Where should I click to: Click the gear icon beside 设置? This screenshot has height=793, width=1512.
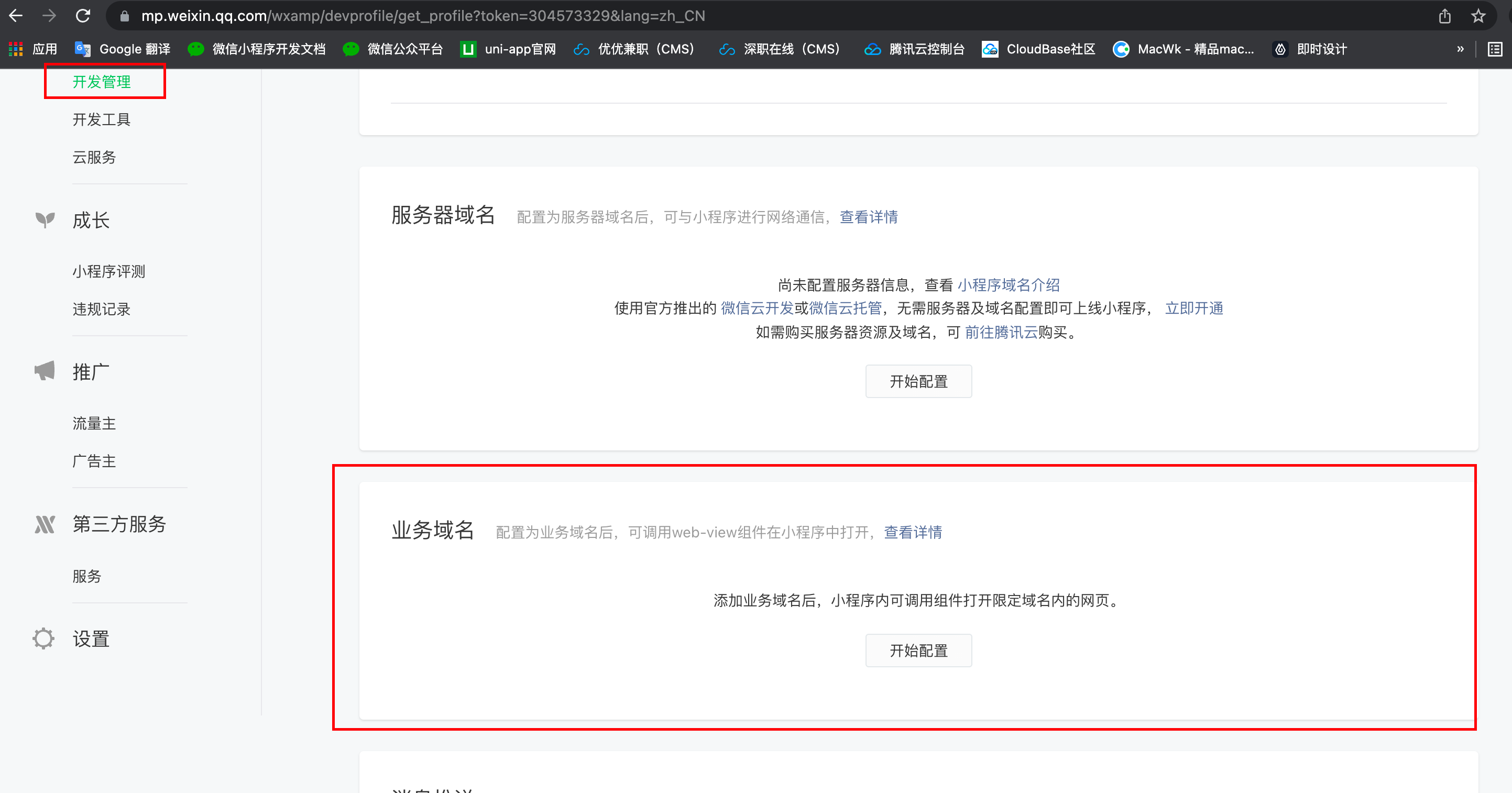[x=43, y=638]
